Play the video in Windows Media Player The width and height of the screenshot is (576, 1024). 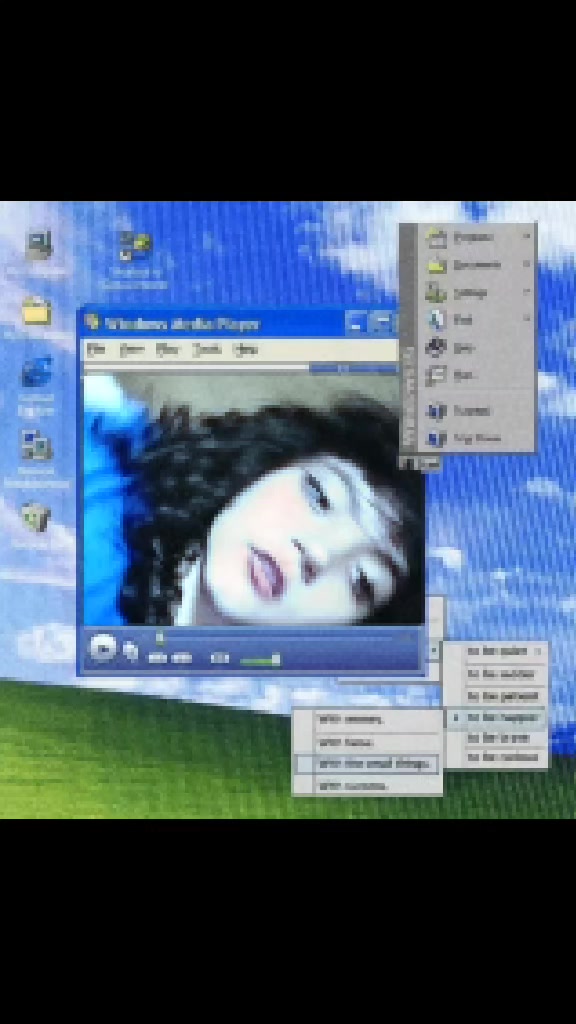tap(102, 648)
